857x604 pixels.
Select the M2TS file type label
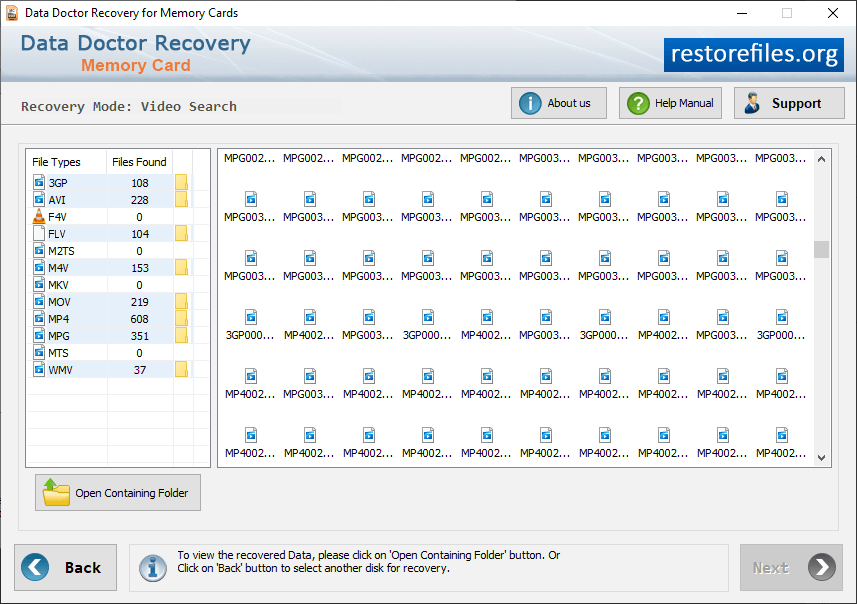coord(61,251)
